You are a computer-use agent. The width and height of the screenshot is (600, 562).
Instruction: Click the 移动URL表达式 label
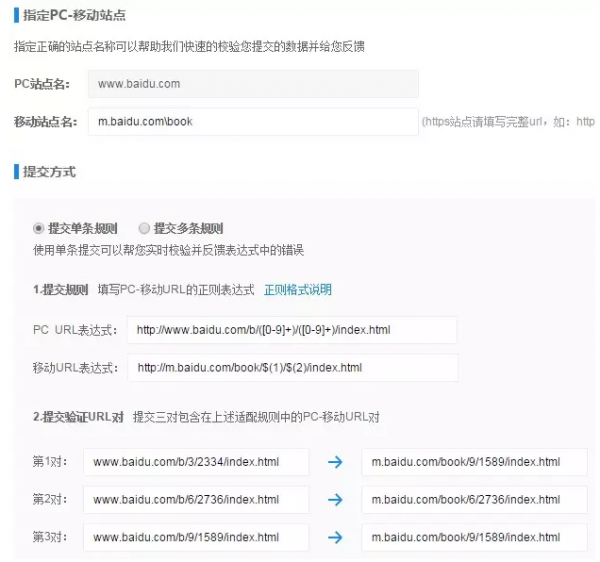click(75, 368)
